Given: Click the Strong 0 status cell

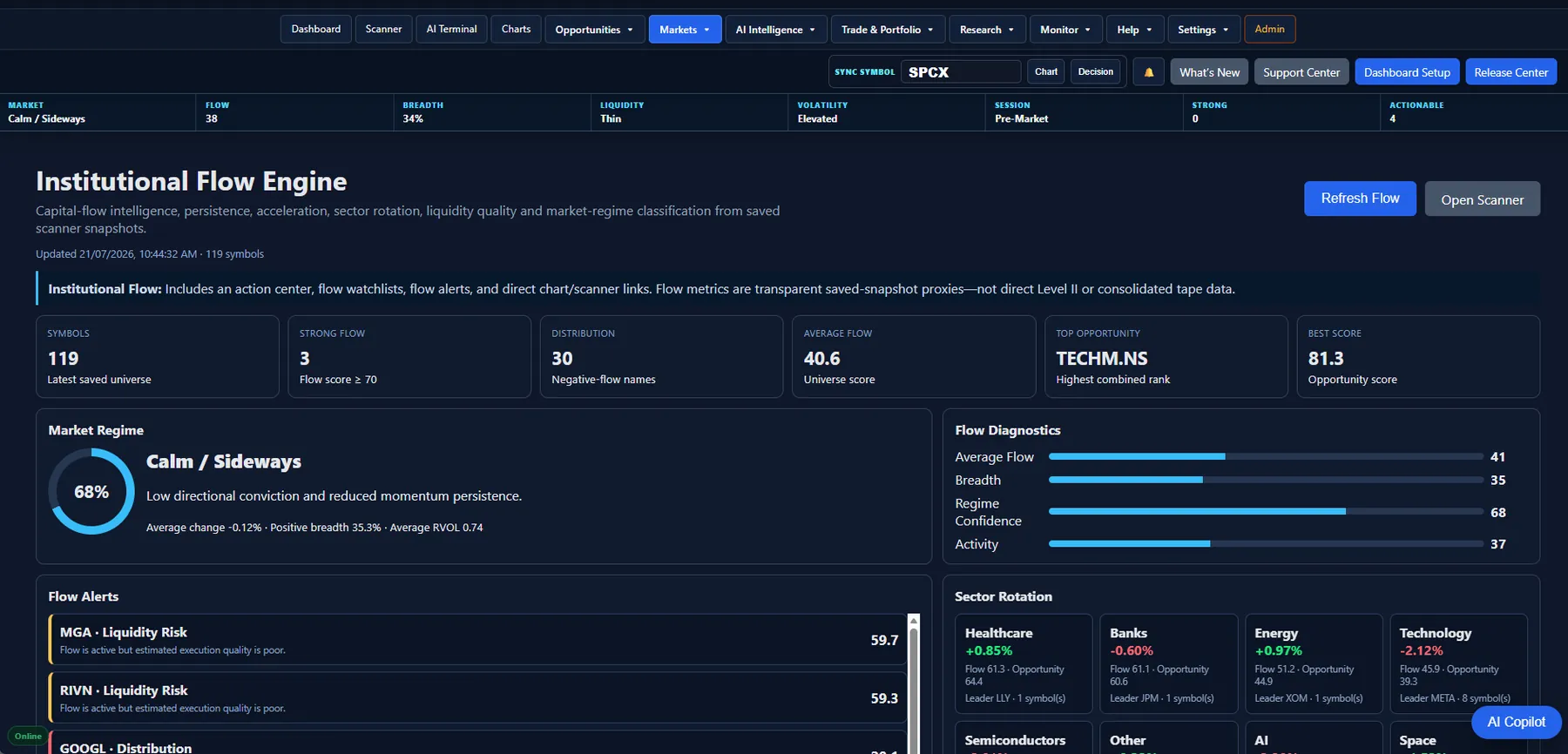Looking at the screenshot, I should click(1281, 112).
